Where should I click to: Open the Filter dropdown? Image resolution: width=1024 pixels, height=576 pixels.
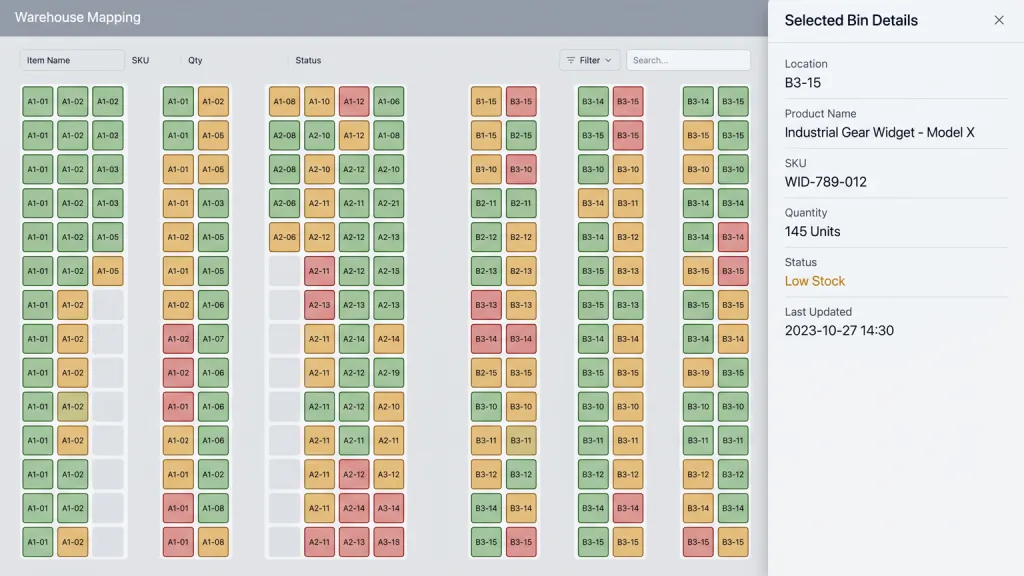coord(589,60)
